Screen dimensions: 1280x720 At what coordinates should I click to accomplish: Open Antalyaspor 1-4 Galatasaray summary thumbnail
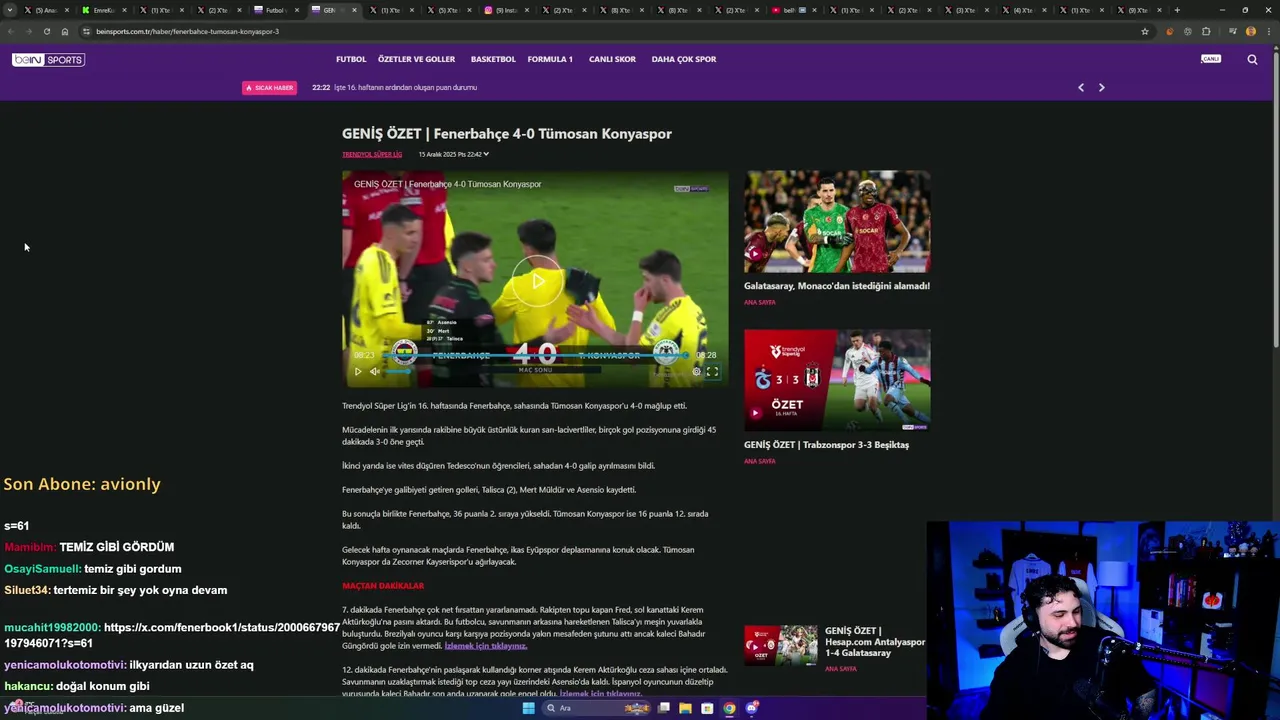coord(780,645)
